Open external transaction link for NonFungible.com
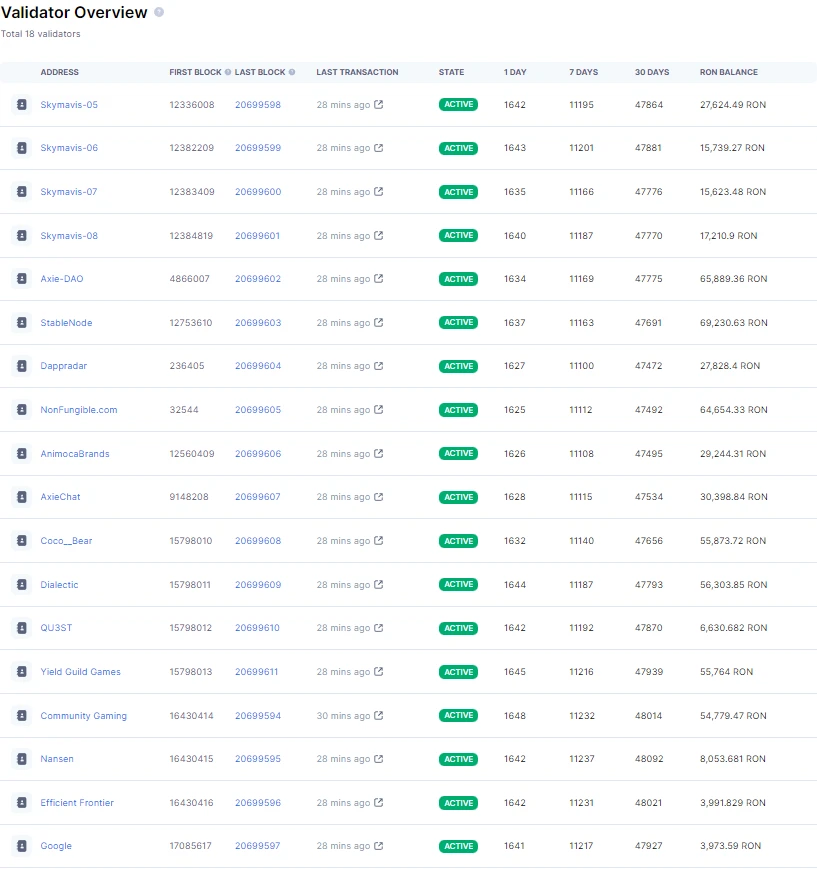This screenshot has width=817, height=869. (379, 410)
